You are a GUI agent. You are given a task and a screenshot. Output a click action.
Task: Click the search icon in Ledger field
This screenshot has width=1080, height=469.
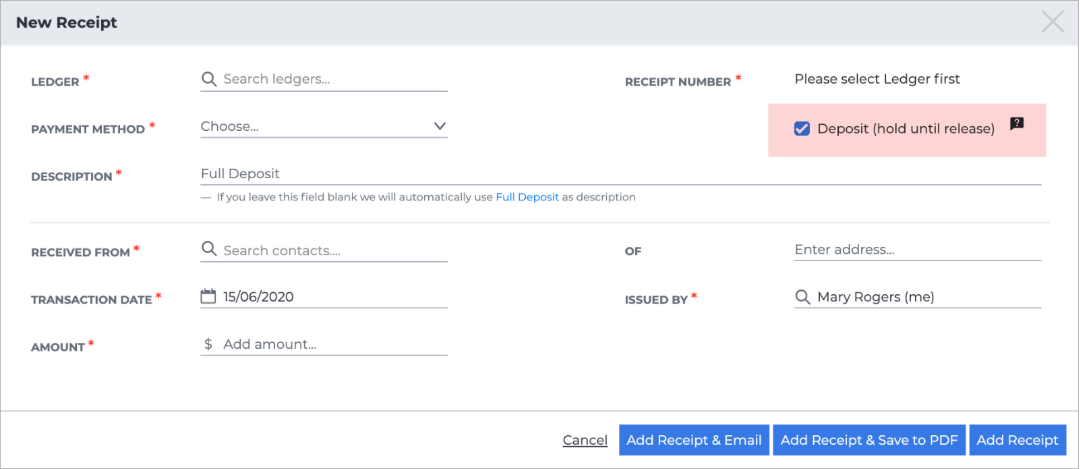click(209, 79)
